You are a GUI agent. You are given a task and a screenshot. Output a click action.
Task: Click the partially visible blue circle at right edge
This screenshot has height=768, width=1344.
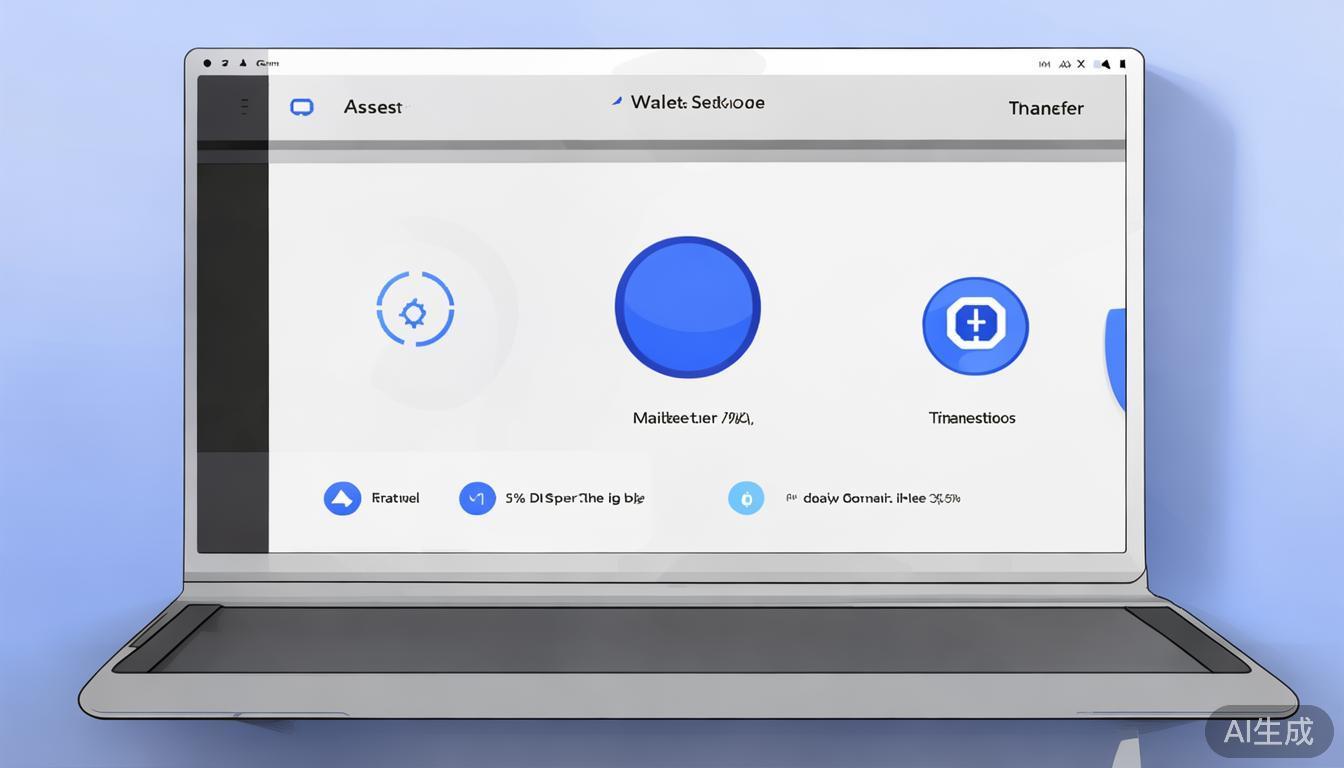click(x=1116, y=360)
